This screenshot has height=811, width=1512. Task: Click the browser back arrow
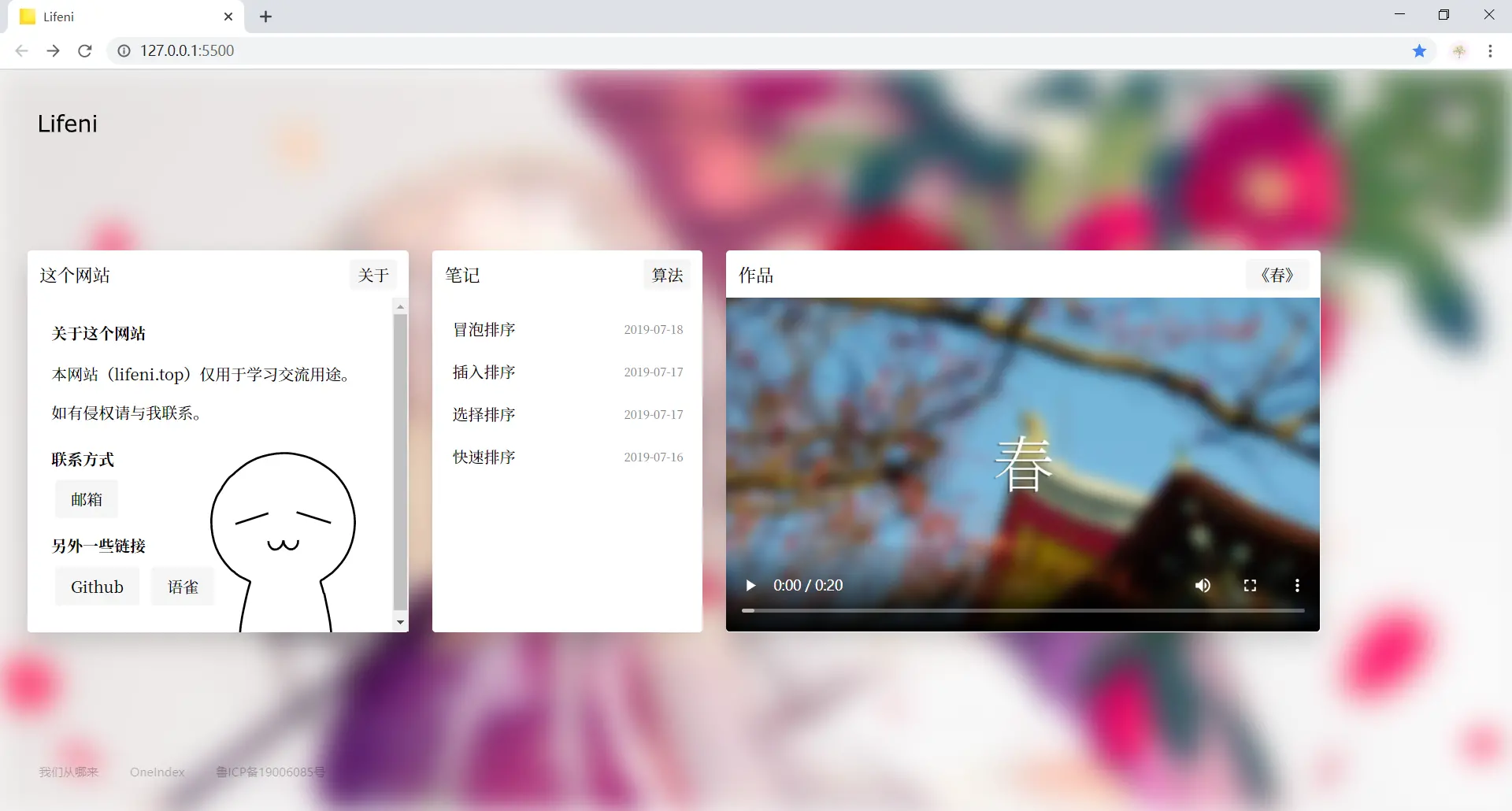pos(21,50)
